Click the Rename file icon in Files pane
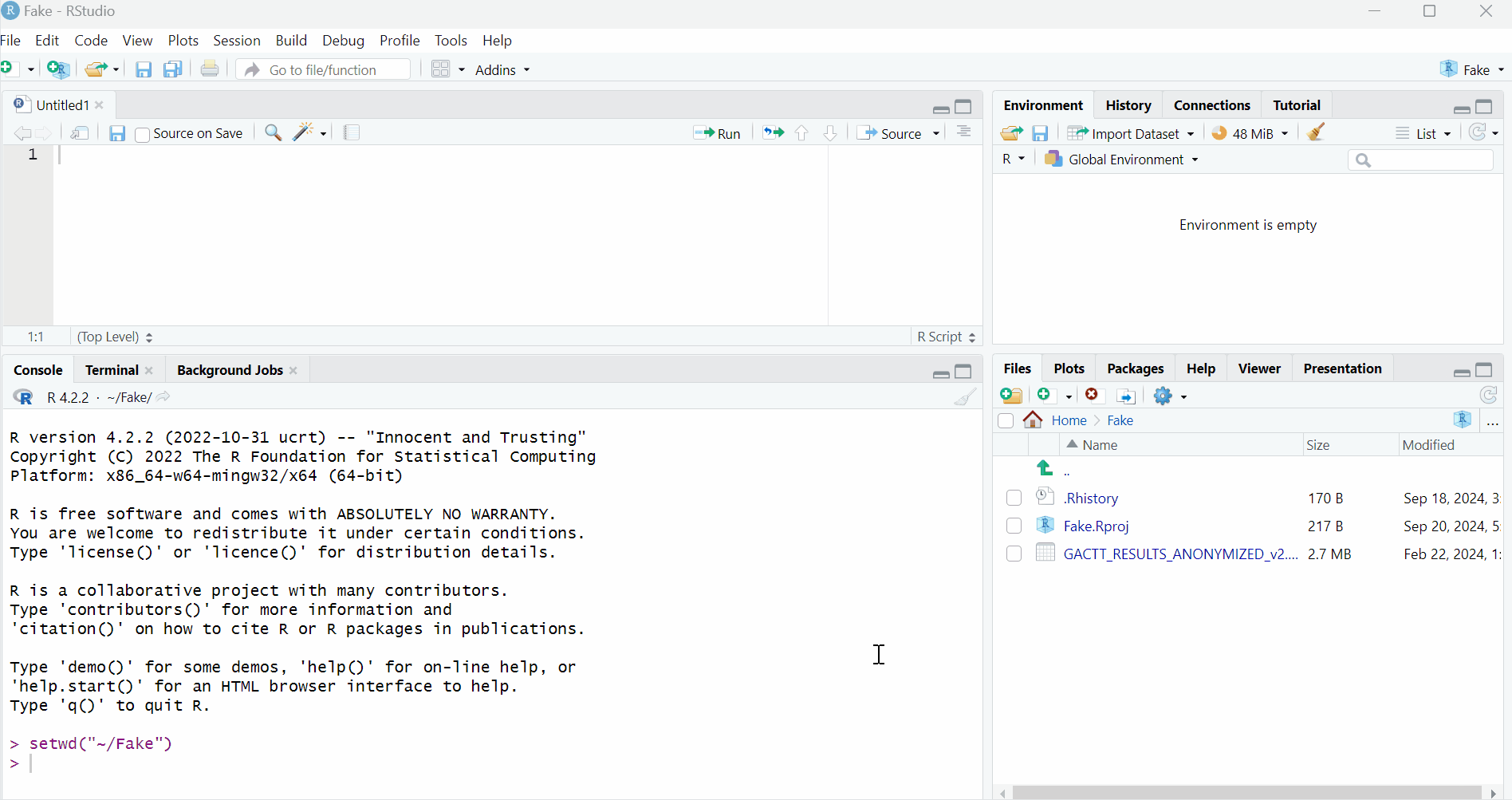Image resolution: width=1512 pixels, height=800 pixels. tap(1127, 396)
